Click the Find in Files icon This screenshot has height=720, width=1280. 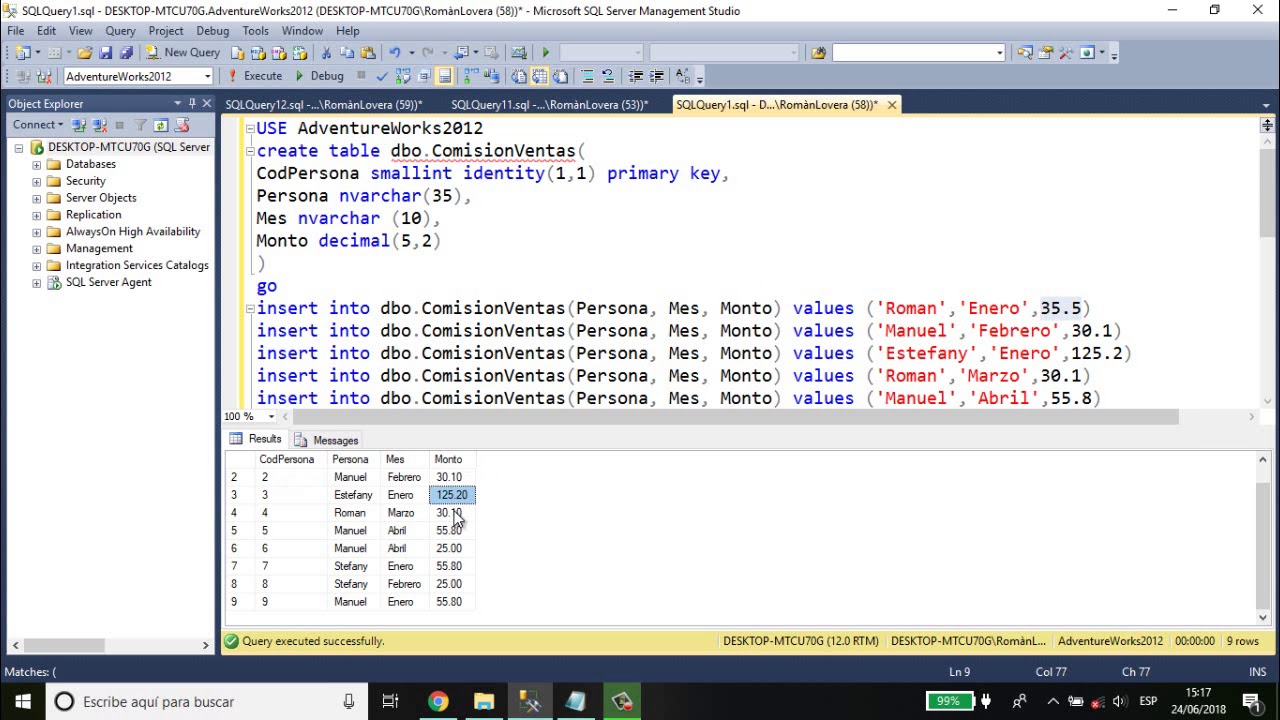pos(818,52)
